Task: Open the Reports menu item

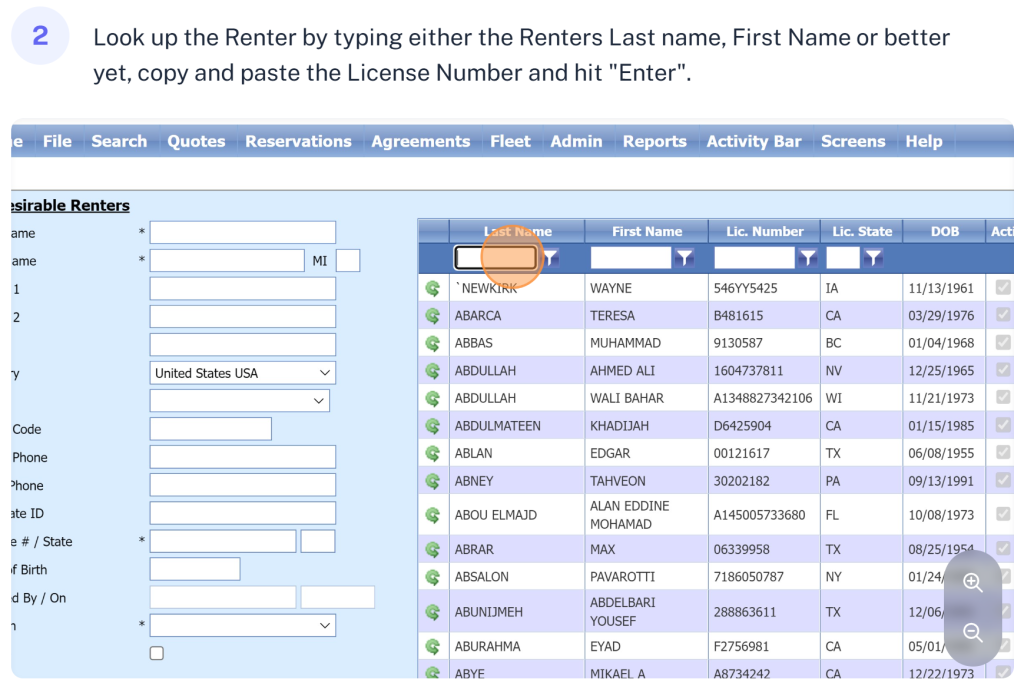Action: click(654, 142)
